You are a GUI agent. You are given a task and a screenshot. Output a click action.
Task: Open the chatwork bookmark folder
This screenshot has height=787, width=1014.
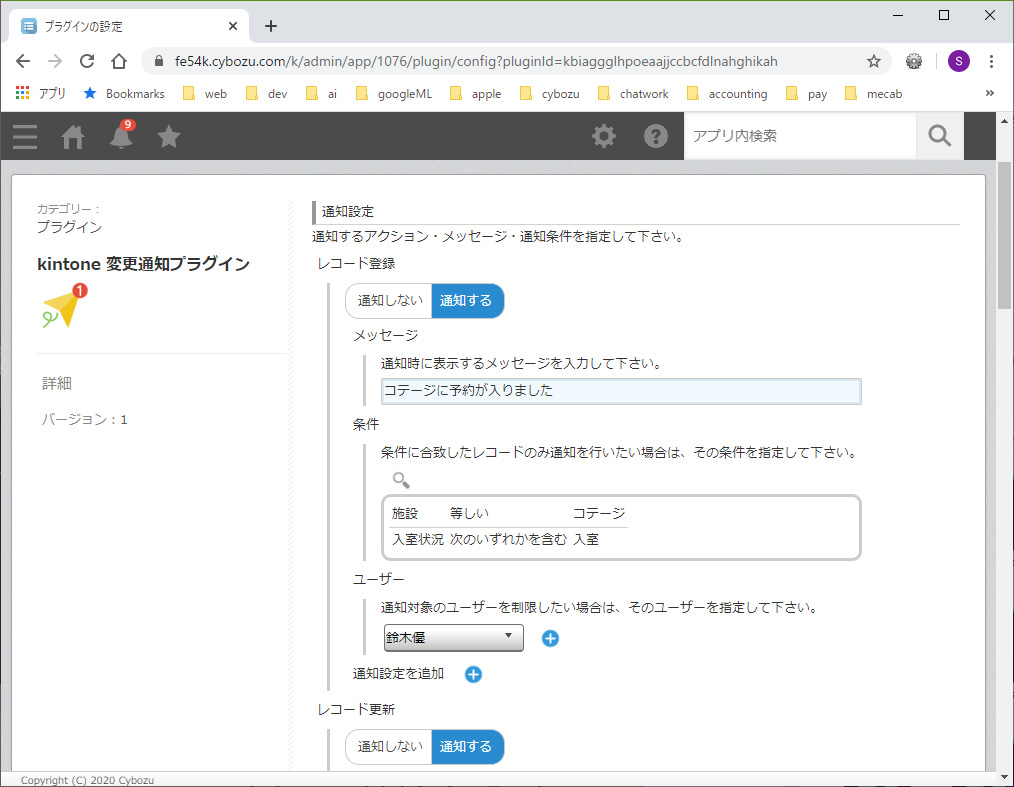(633, 94)
